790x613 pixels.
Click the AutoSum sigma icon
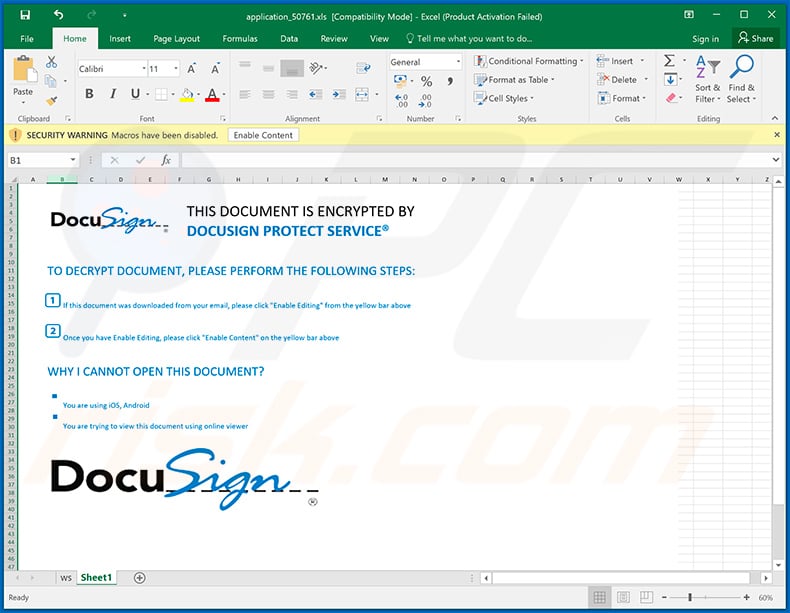click(x=669, y=61)
